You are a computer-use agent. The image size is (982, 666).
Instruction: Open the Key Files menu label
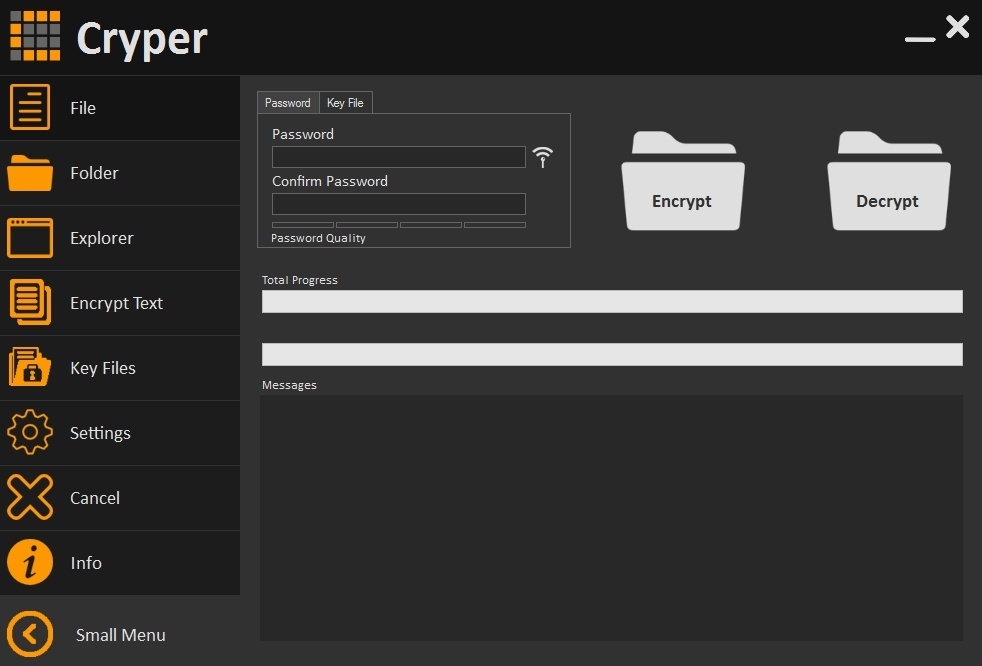(x=103, y=368)
